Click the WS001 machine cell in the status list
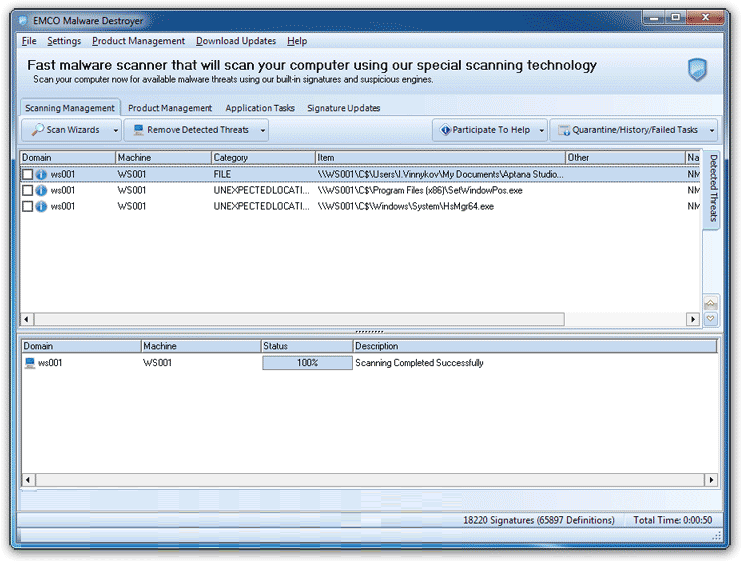The height and width of the screenshot is (561, 742). [157, 363]
